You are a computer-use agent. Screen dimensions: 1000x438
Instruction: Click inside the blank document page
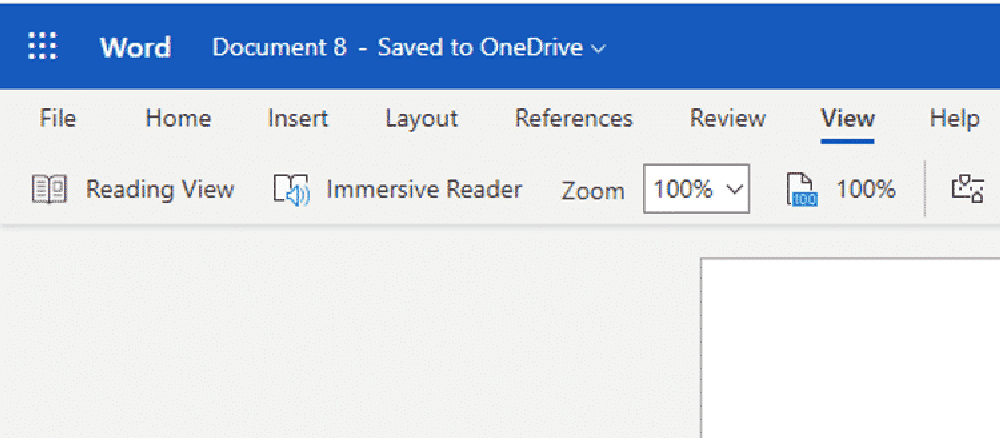850,350
